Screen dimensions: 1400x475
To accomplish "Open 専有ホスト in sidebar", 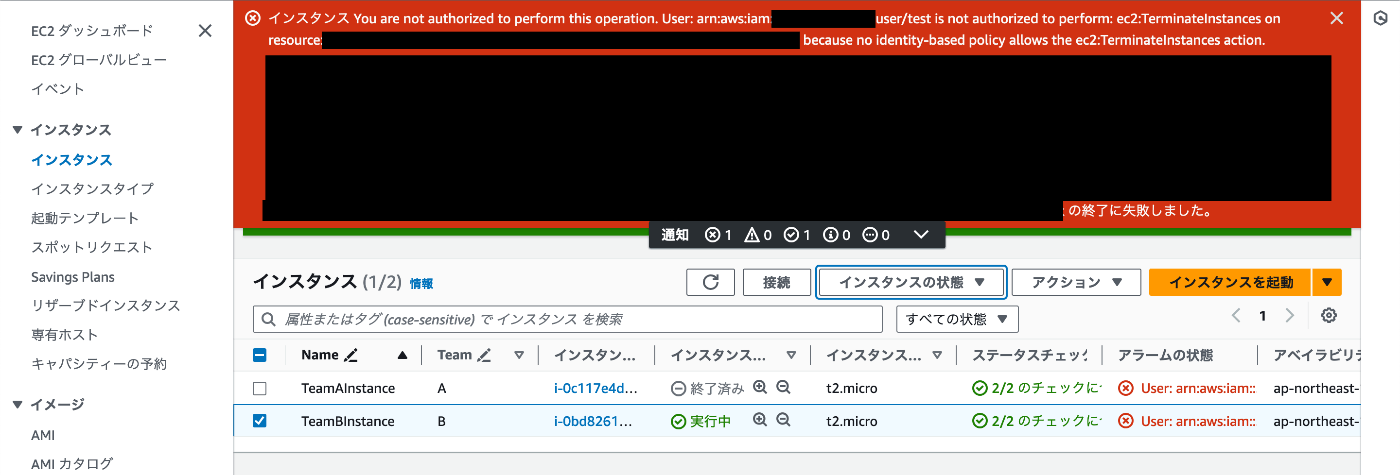I will pos(65,335).
